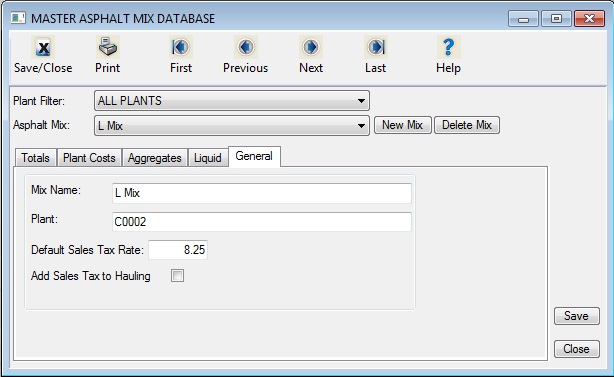
Task: Click the application icon in title bar
Action: click(x=18, y=18)
